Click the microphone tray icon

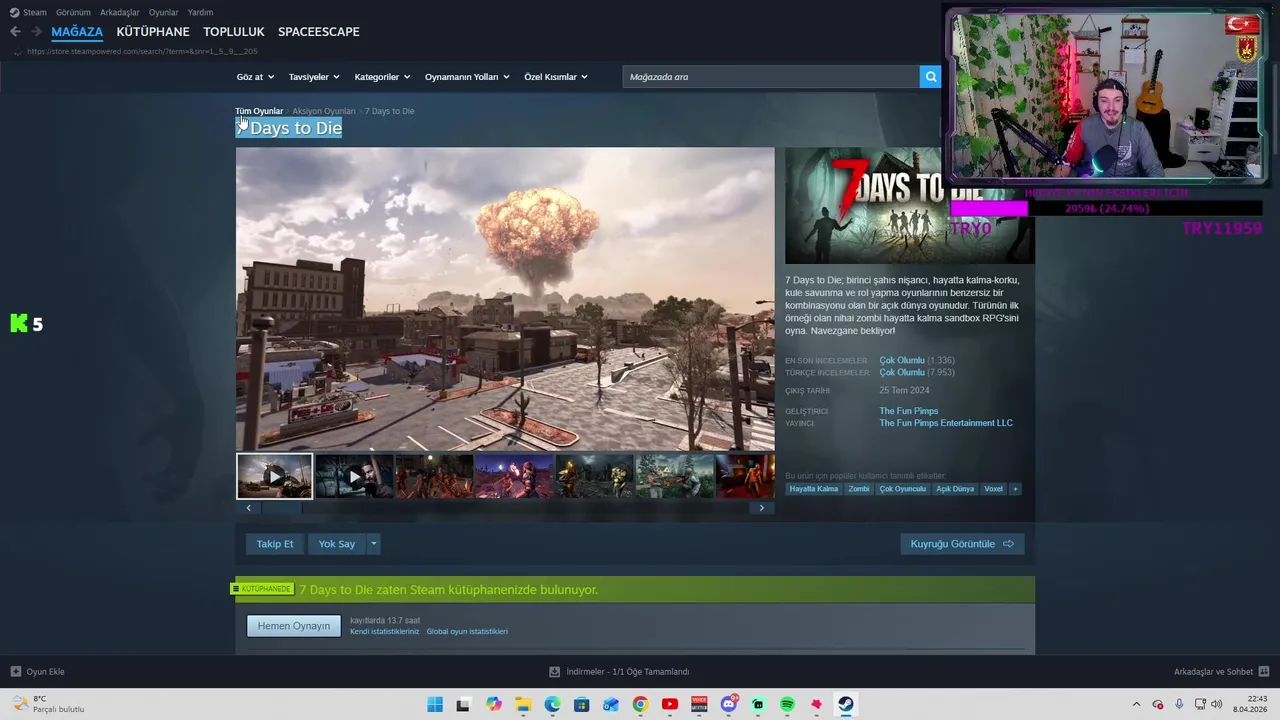[1179, 704]
